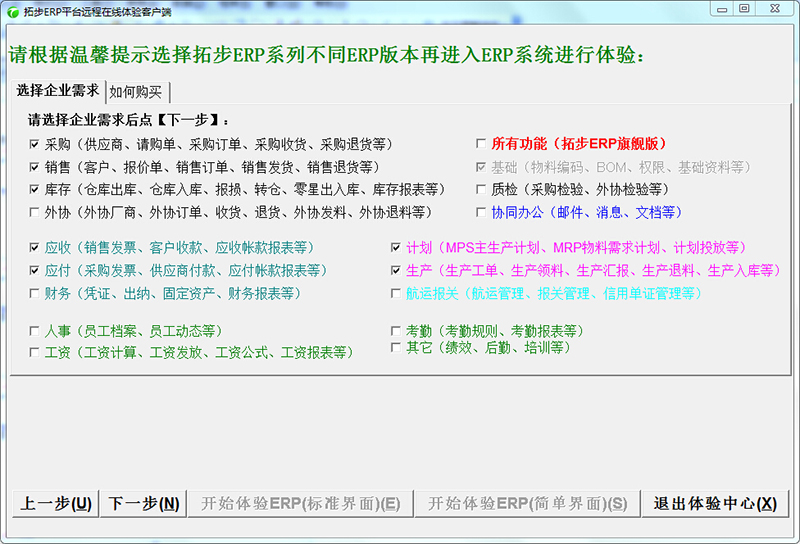Switch to the 如何购买 tab
Viewport: 800px width, 544px height.
click(x=138, y=92)
